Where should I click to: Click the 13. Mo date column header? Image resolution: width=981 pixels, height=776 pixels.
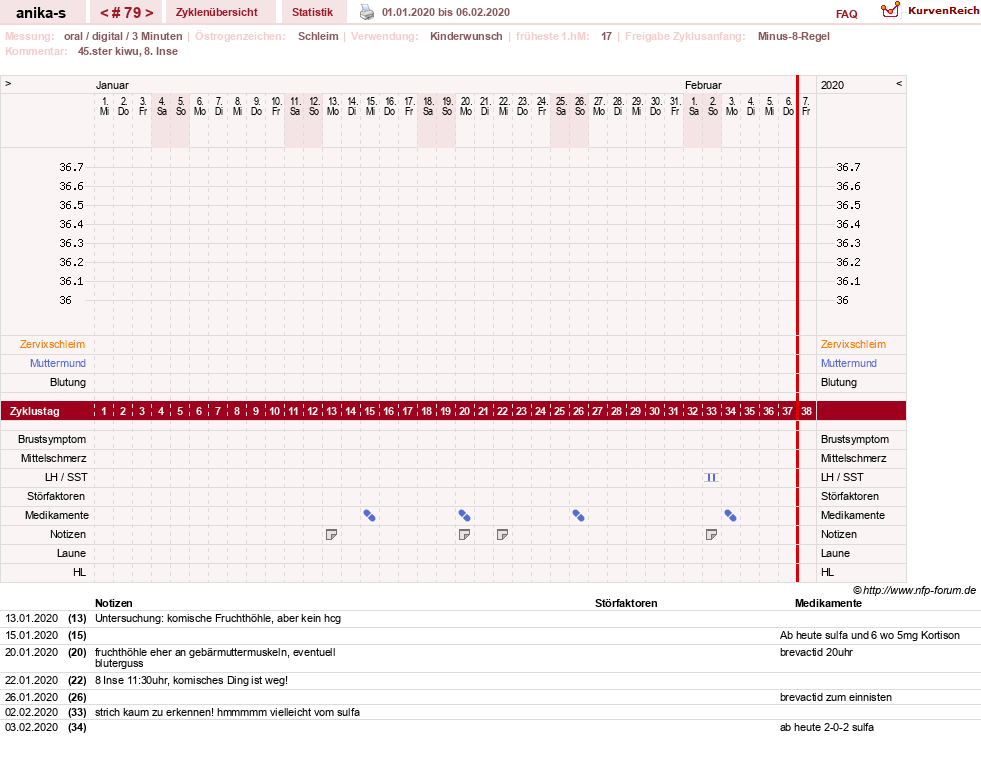tap(333, 106)
